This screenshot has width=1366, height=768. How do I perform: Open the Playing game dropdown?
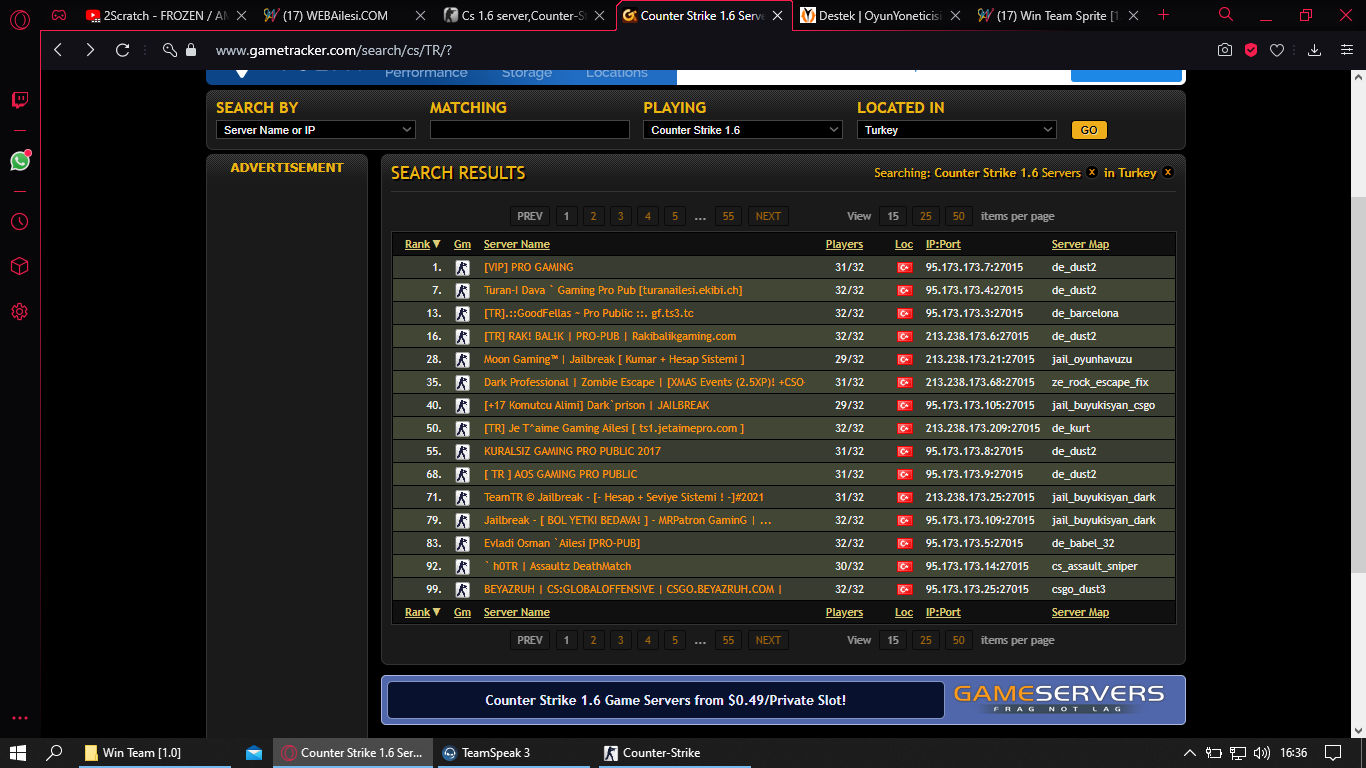[743, 130]
